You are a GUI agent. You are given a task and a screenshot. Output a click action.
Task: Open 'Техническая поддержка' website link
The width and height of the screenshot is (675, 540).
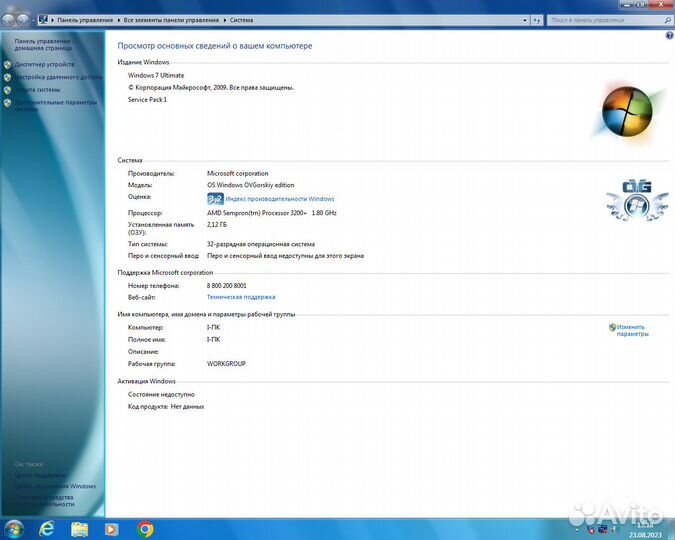click(x=241, y=297)
